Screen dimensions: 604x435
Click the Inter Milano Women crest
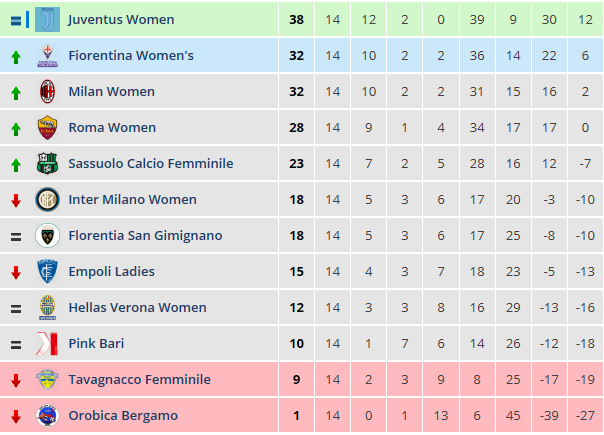(x=47, y=200)
